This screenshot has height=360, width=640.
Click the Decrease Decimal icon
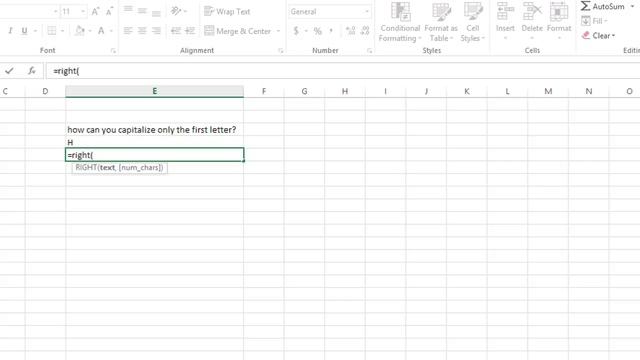click(365, 31)
